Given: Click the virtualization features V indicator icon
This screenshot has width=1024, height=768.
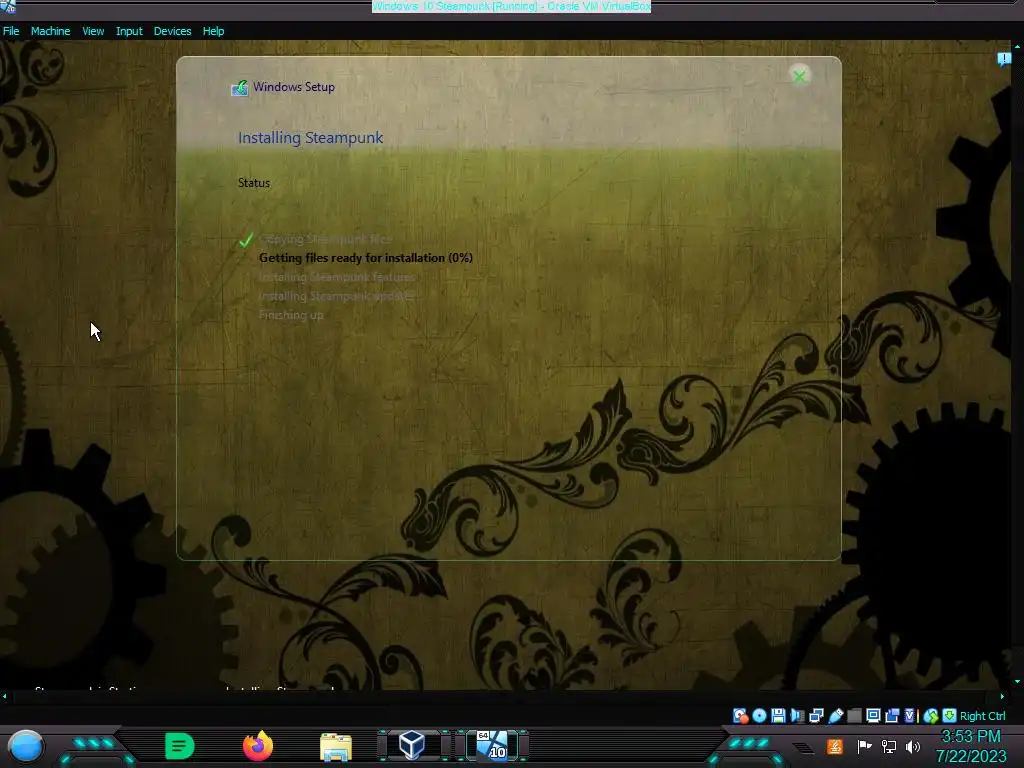Looking at the screenshot, I should point(909,716).
